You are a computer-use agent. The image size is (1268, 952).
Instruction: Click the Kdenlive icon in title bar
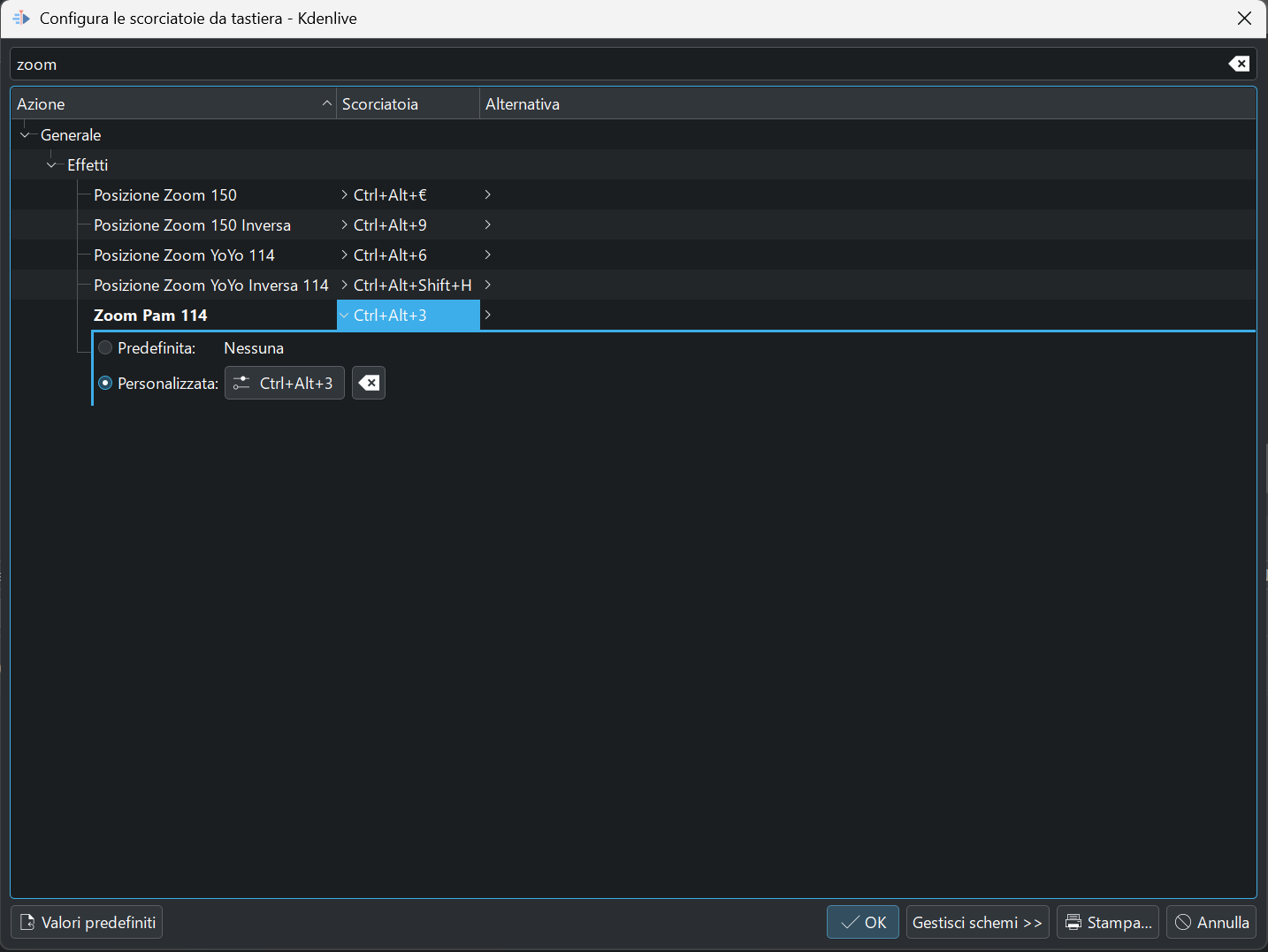[x=21, y=18]
